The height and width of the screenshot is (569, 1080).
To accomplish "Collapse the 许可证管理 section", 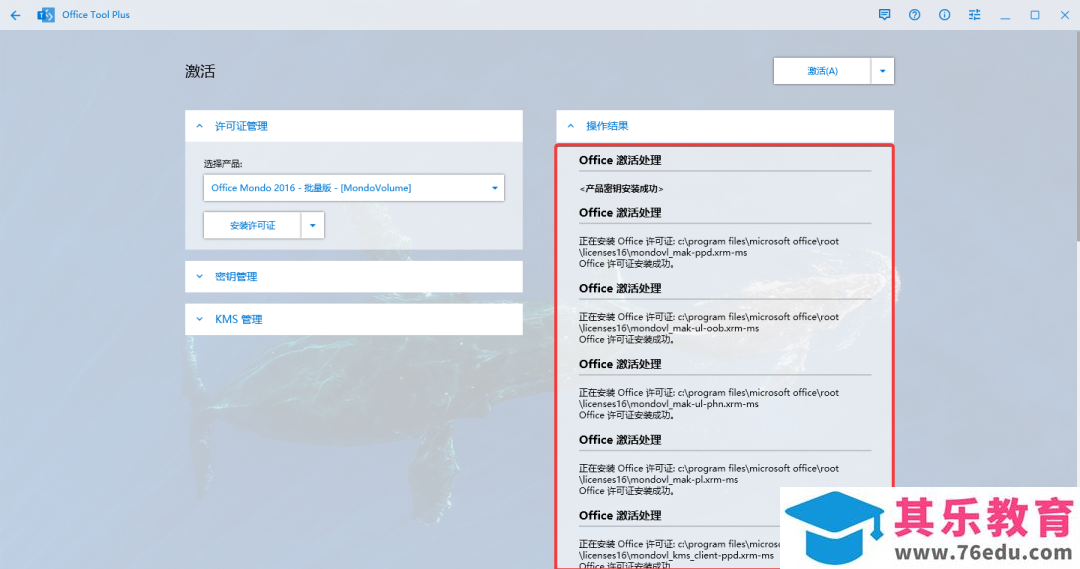I will point(353,126).
